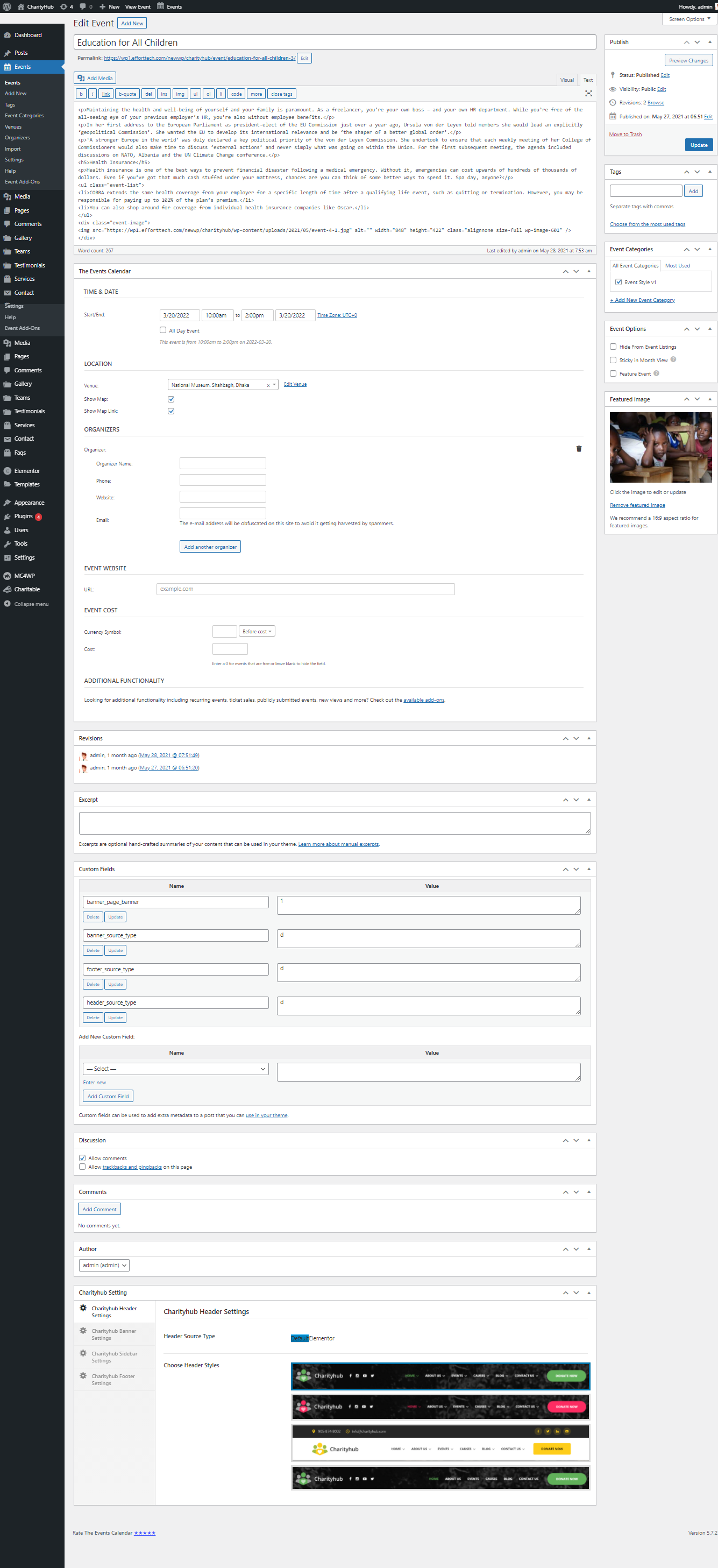Click the WordPress logo in admin bar
718x1568 pixels.
(x=8, y=6)
